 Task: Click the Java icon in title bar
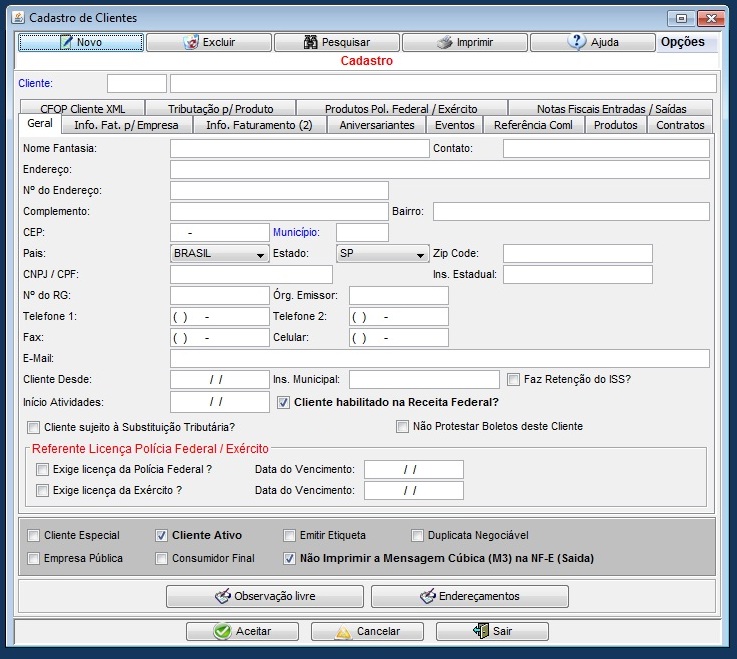(18, 18)
